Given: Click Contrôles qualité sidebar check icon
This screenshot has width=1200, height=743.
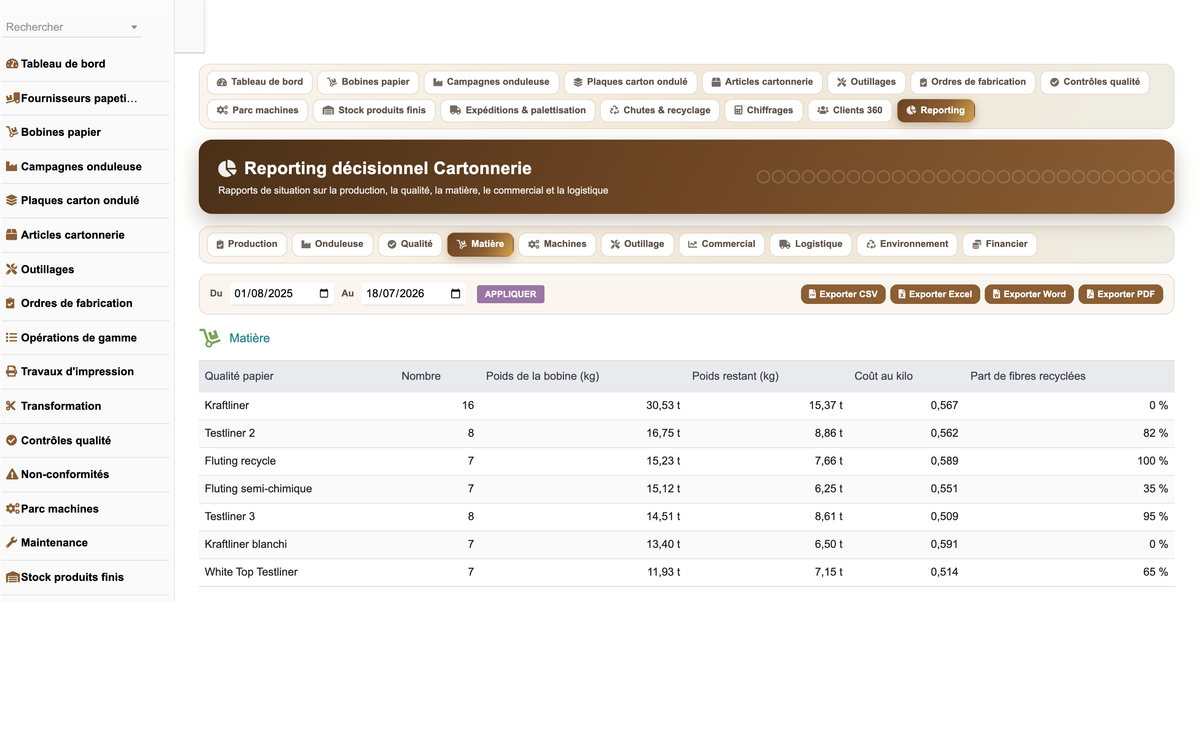Looking at the screenshot, I should click(x=12, y=440).
